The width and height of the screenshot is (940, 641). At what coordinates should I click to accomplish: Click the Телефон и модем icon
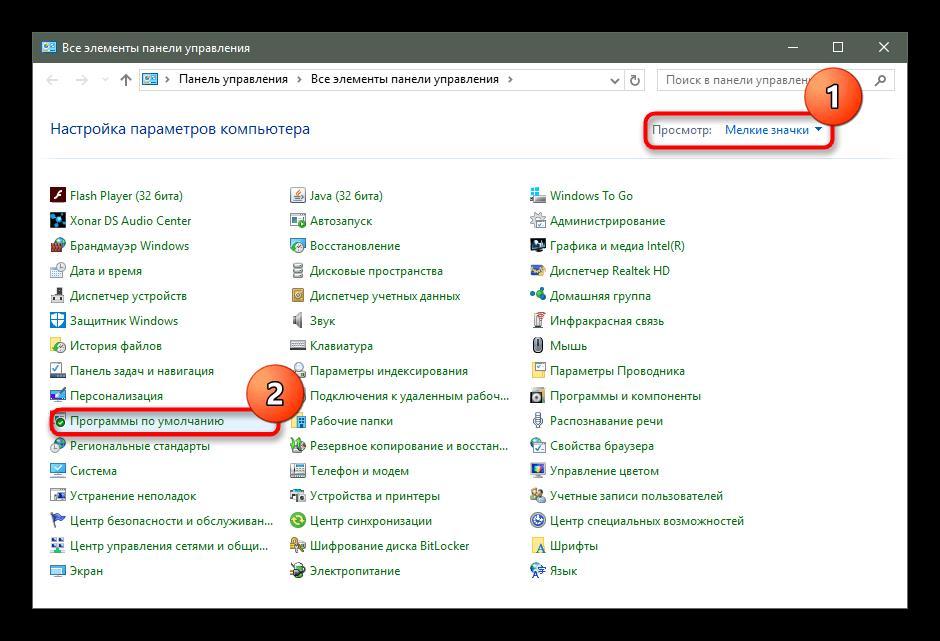[297, 471]
